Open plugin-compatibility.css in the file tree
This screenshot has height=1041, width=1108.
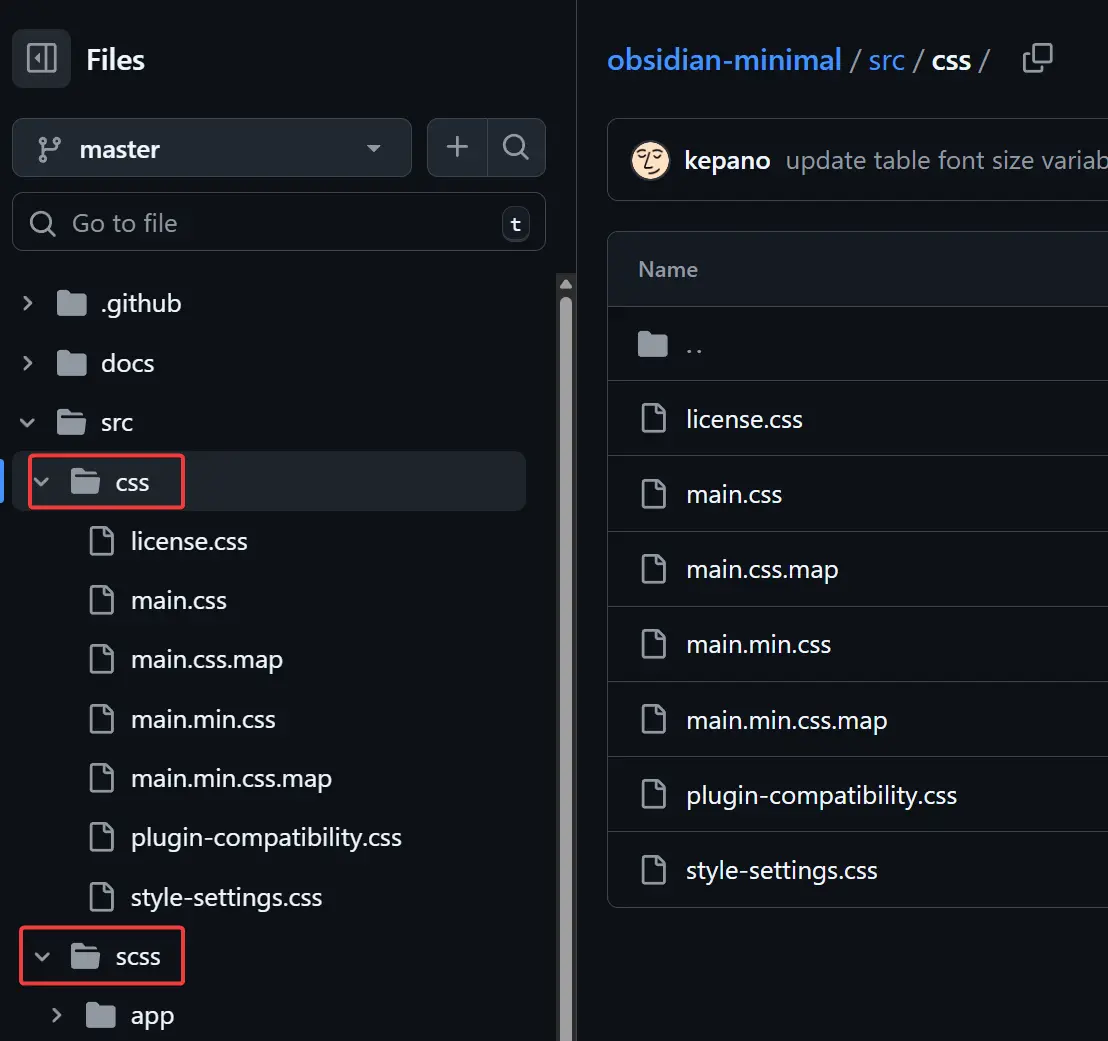tap(266, 838)
